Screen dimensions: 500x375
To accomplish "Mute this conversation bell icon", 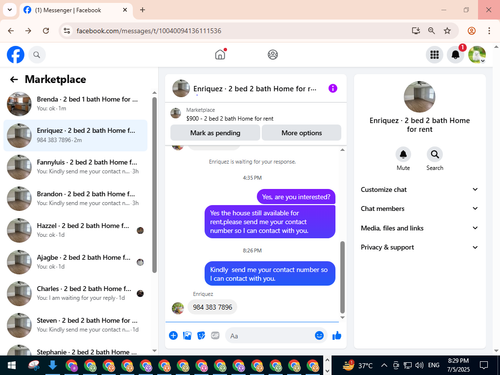I will pos(403,154).
